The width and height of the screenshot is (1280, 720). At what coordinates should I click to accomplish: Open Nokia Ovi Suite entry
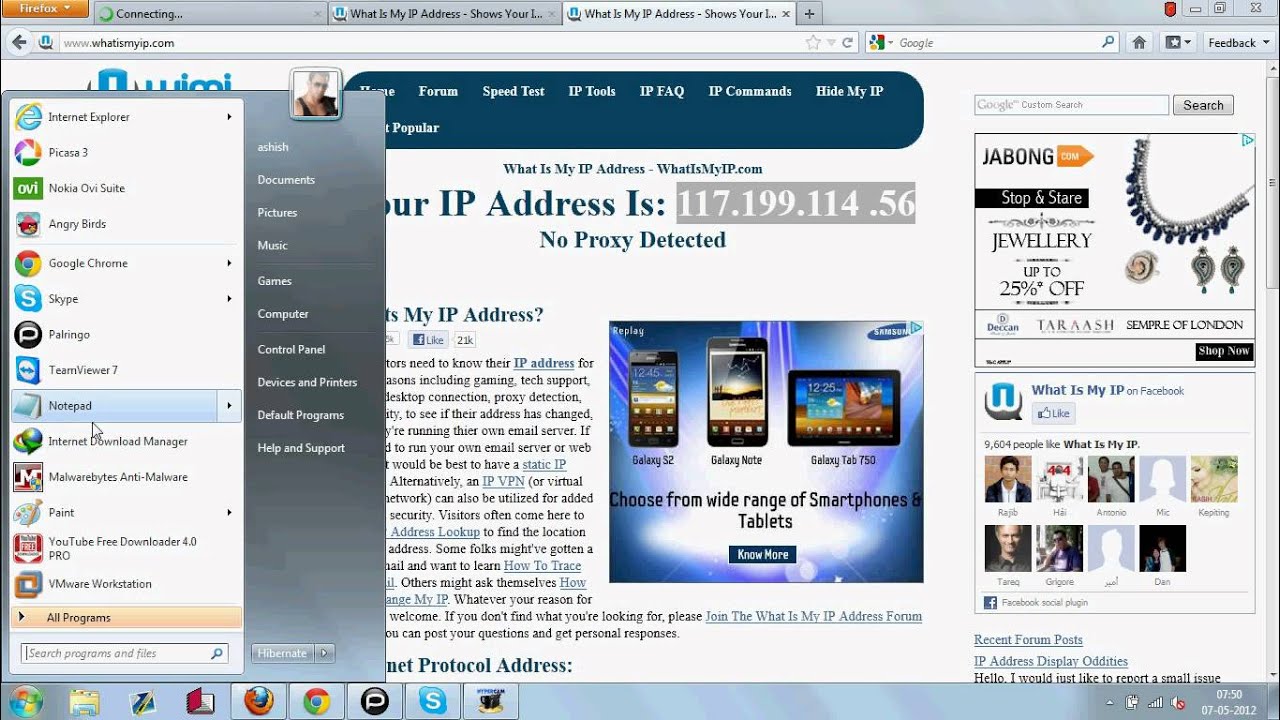tap(127, 188)
